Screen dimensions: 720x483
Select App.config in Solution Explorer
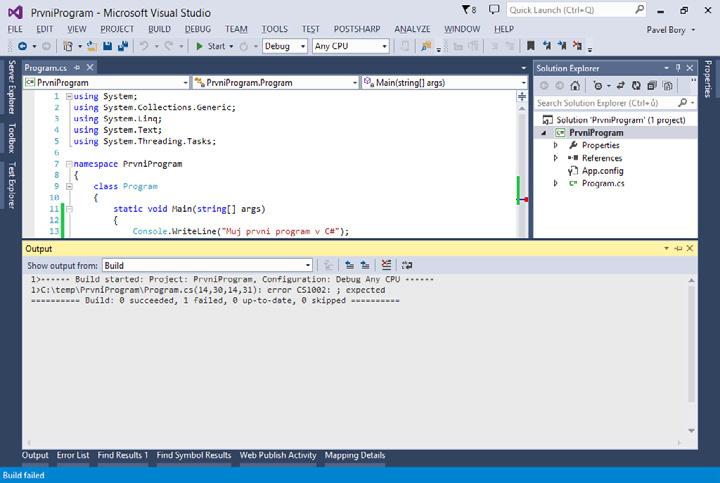click(602, 171)
